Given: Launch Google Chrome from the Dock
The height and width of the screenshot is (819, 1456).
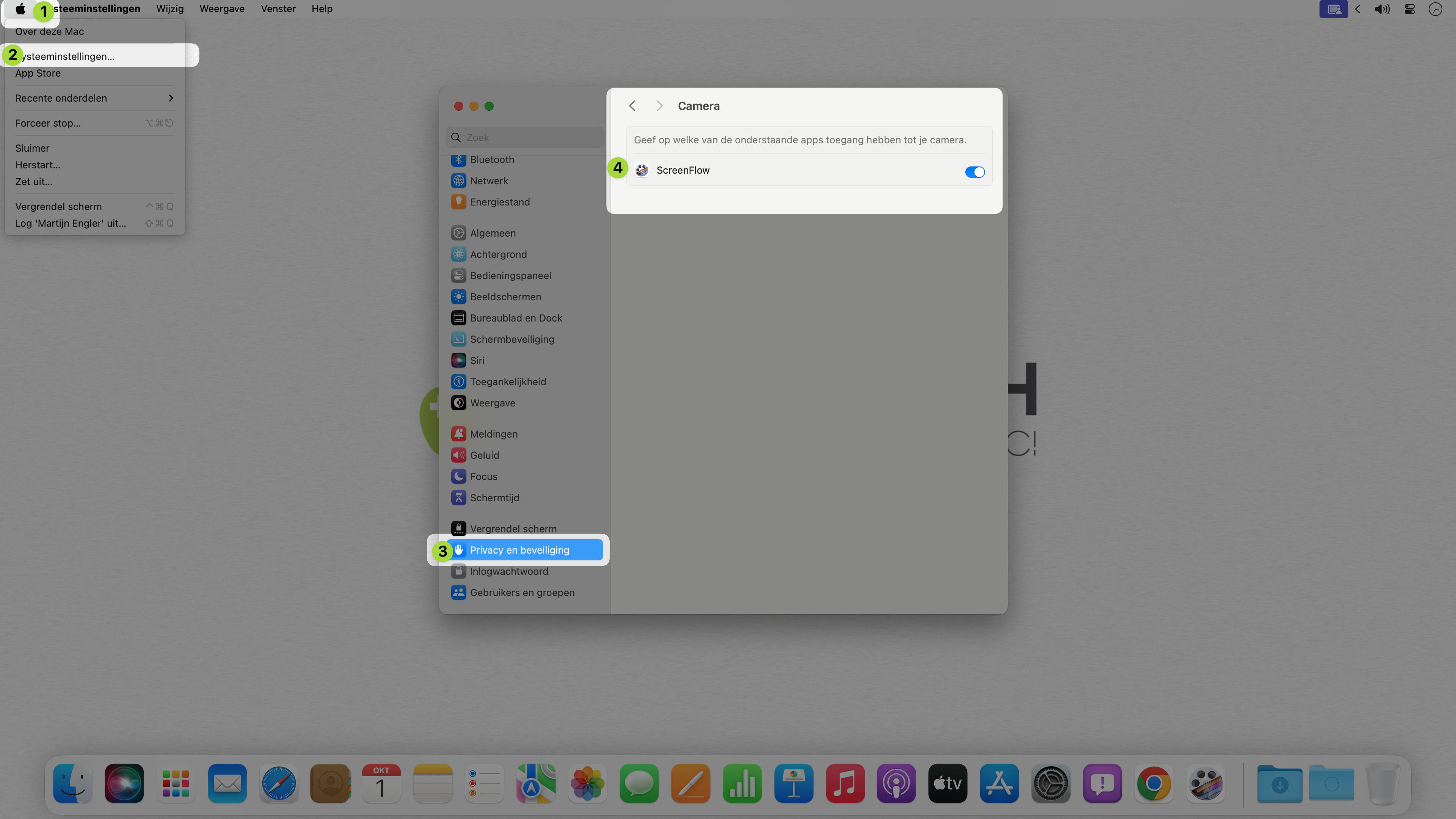Looking at the screenshot, I should click(1153, 784).
